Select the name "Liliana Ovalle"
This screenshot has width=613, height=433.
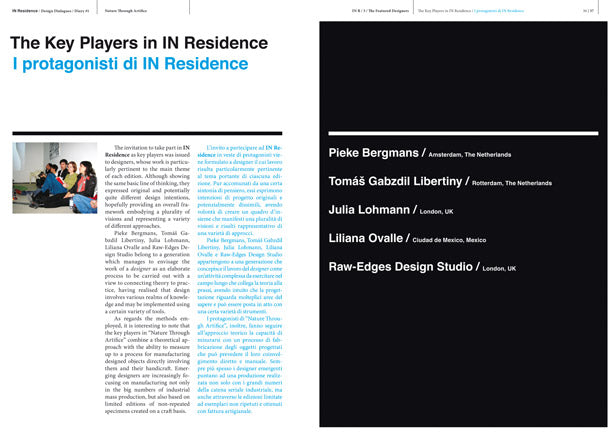pyautogui.click(x=366, y=238)
